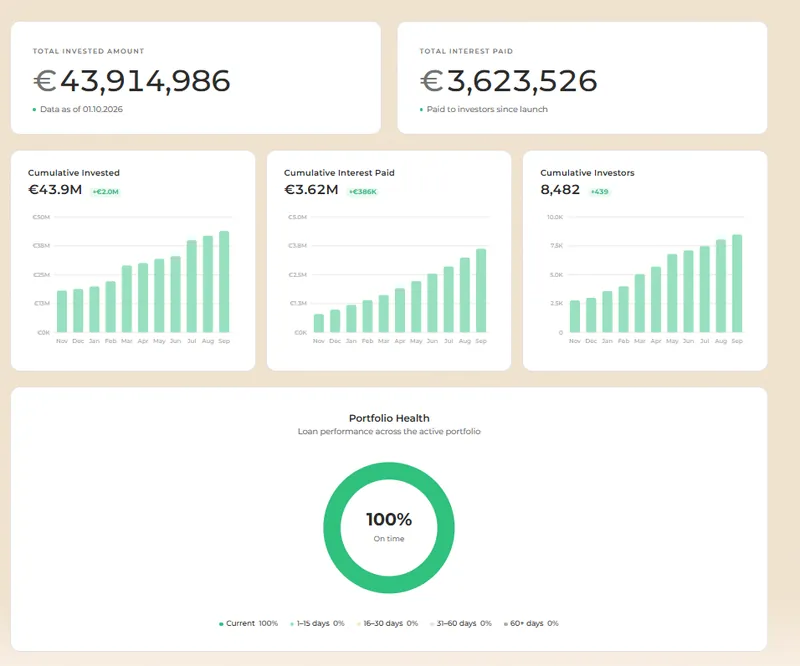The width and height of the screenshot is (800, 666).
Task: Click the Jun bar in Cumulative Interest Paid chart
Action: 432,303
